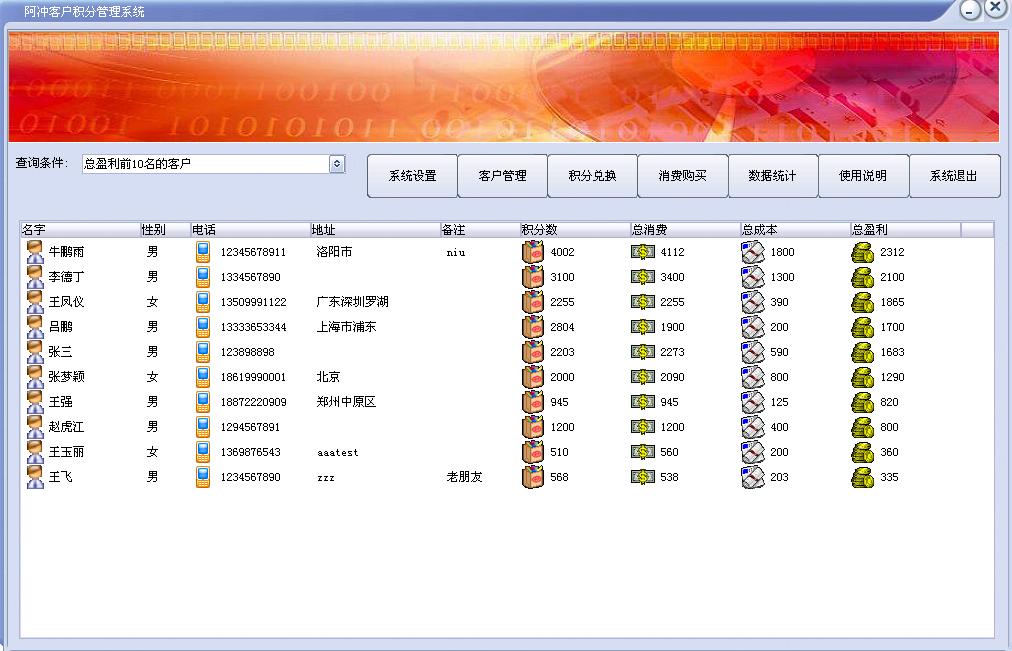Image resolution: width=1012 pixels, height=651 pixels.
Task: Open the 查询条件 dropdown arrow
Action: (337, 163)
